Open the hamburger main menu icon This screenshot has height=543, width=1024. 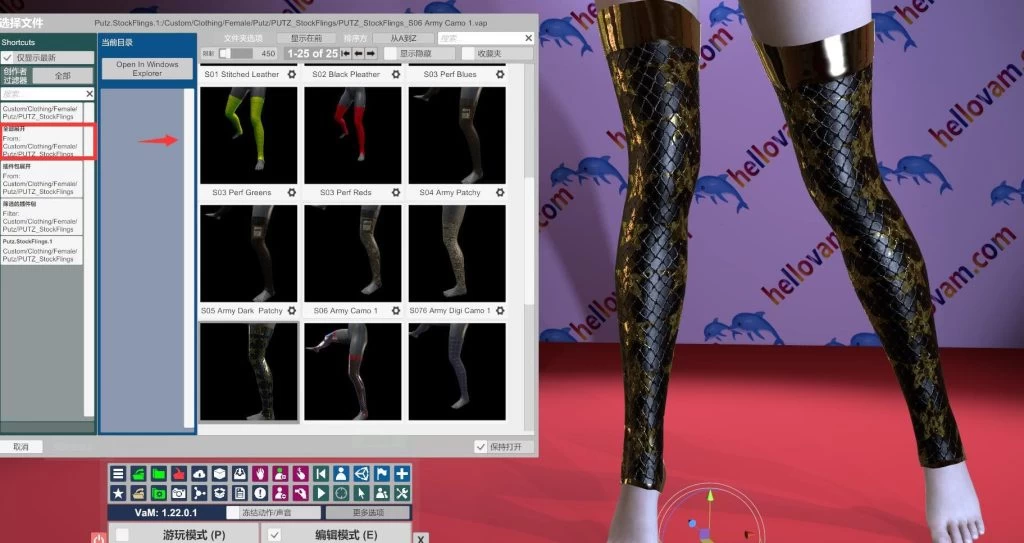pyautogui.click(x=118, y=474)
